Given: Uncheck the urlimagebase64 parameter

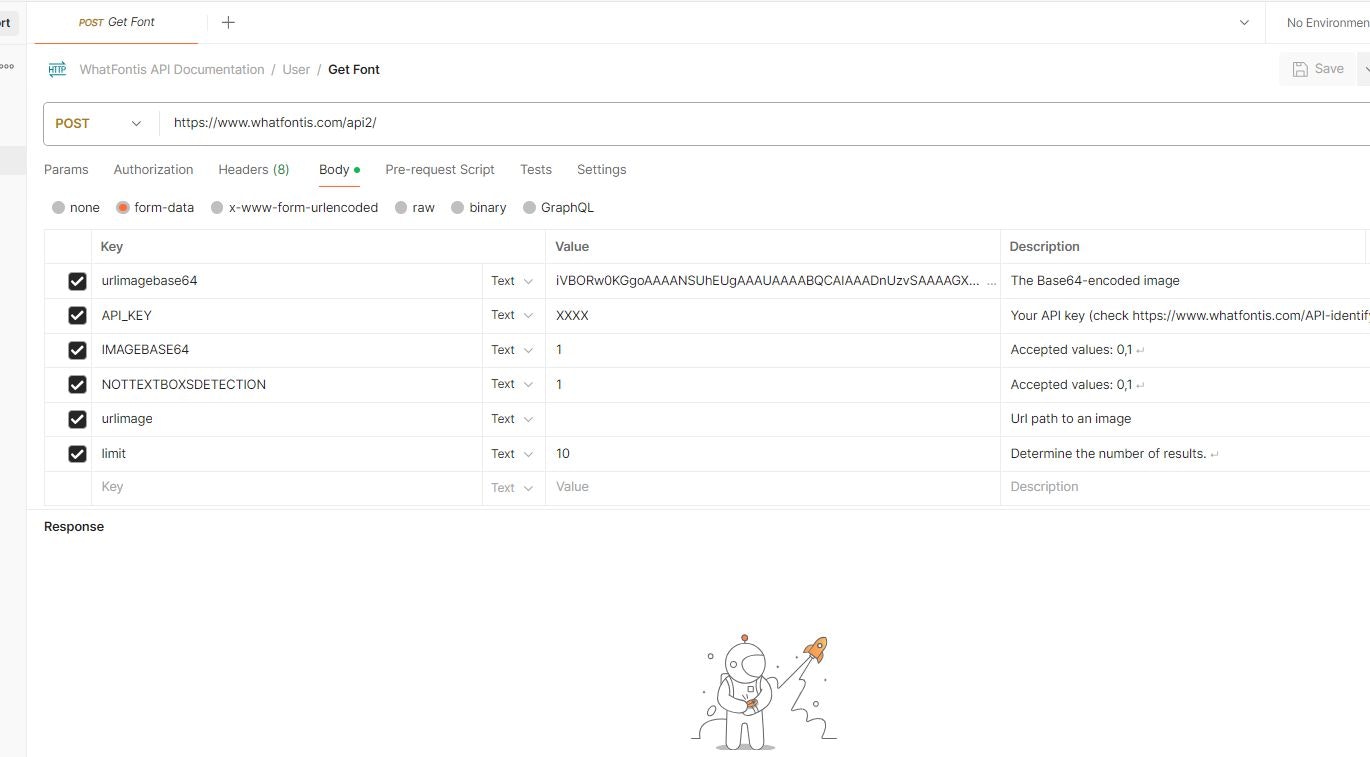Looking at the screenshot, I should (77, 282).
